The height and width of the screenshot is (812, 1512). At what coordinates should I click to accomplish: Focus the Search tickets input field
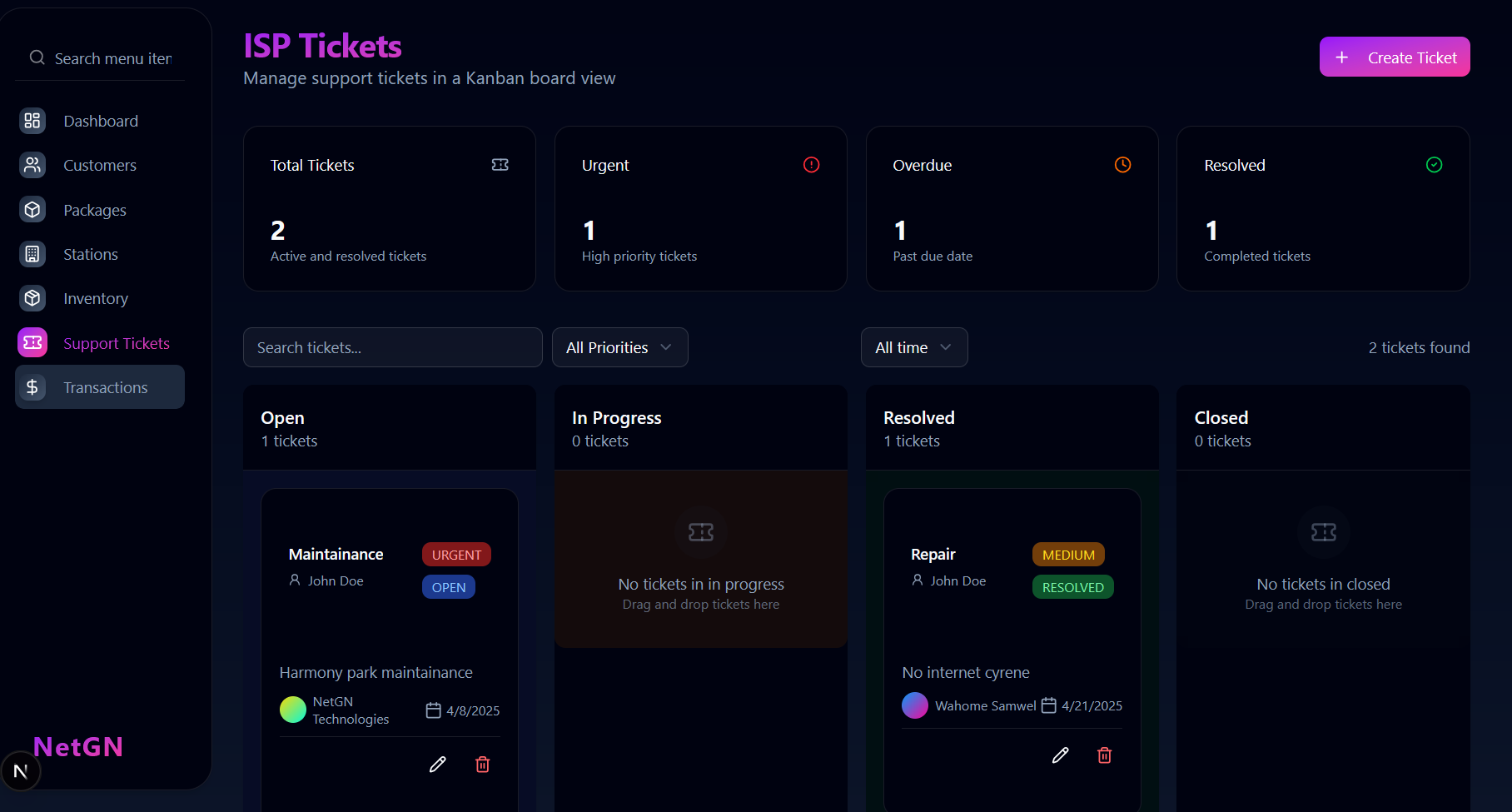pos(392,347)
